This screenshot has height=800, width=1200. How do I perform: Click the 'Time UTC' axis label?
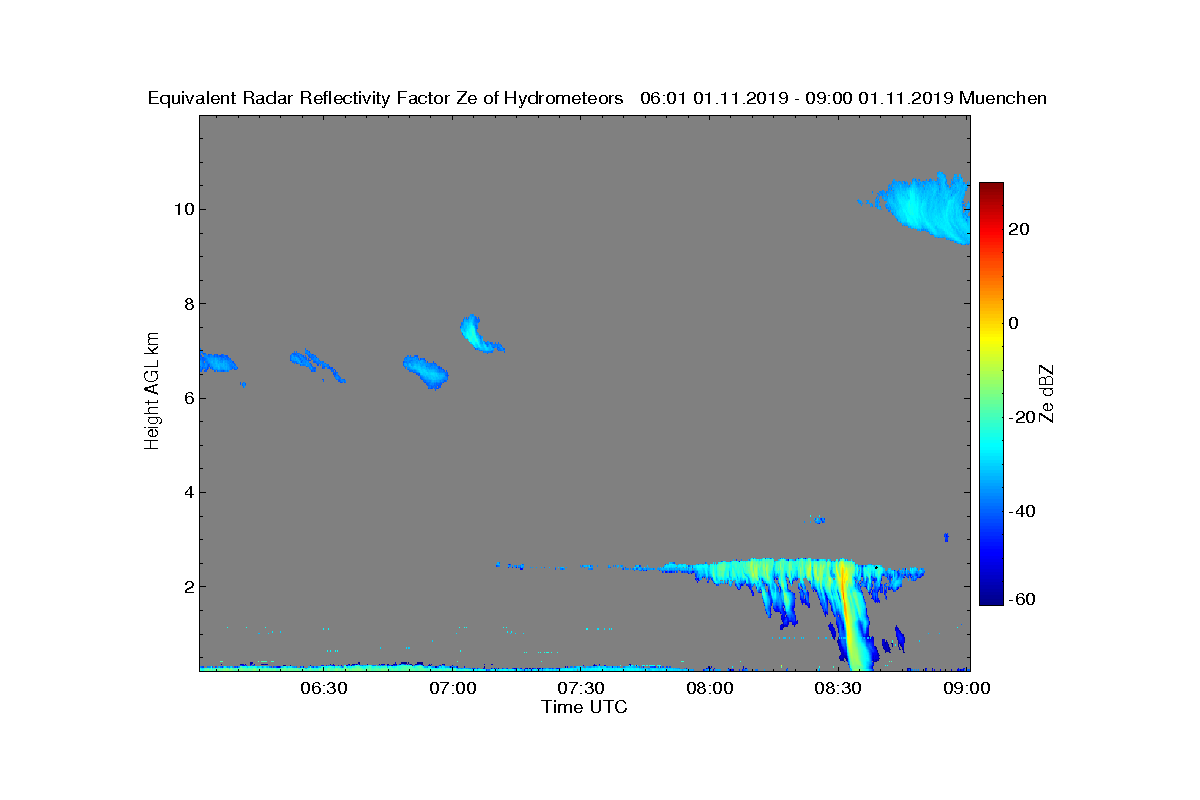[x=585, y=707]
